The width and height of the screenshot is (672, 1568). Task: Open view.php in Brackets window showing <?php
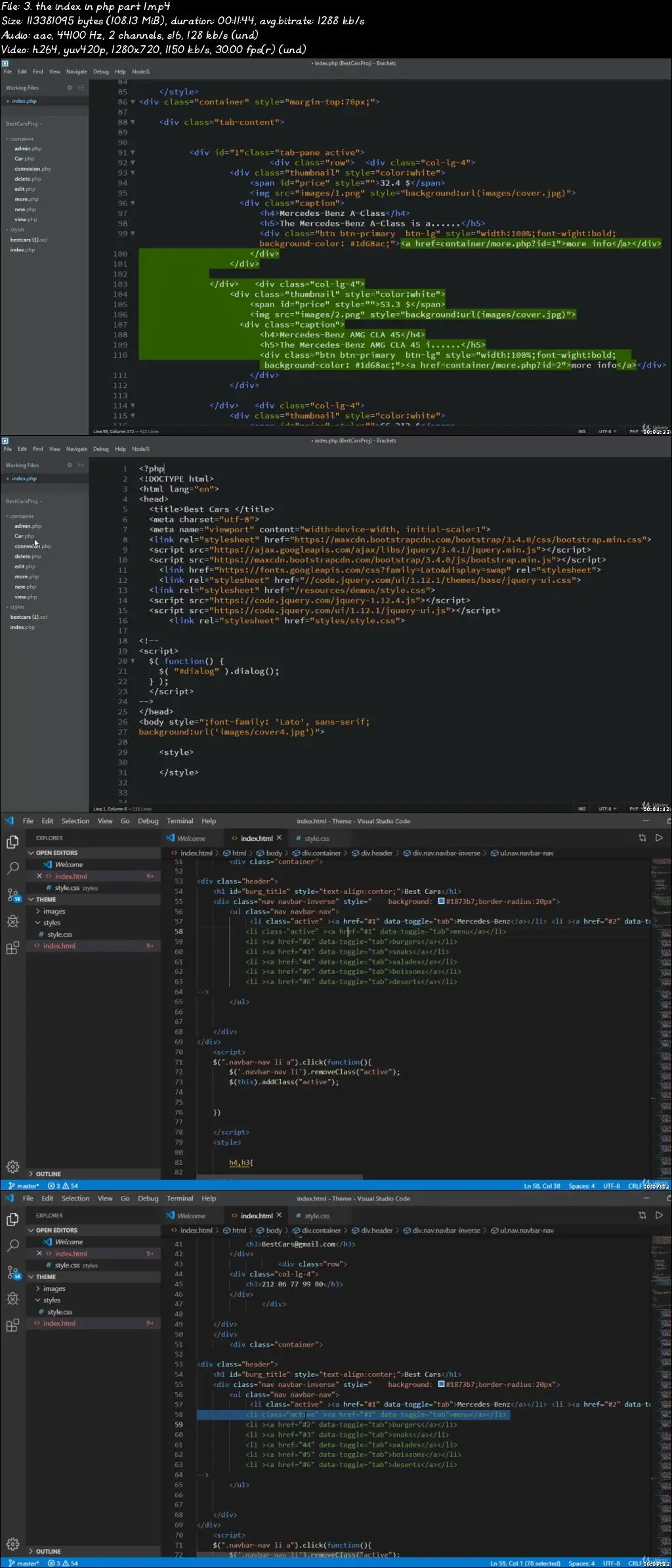point(26,597)
